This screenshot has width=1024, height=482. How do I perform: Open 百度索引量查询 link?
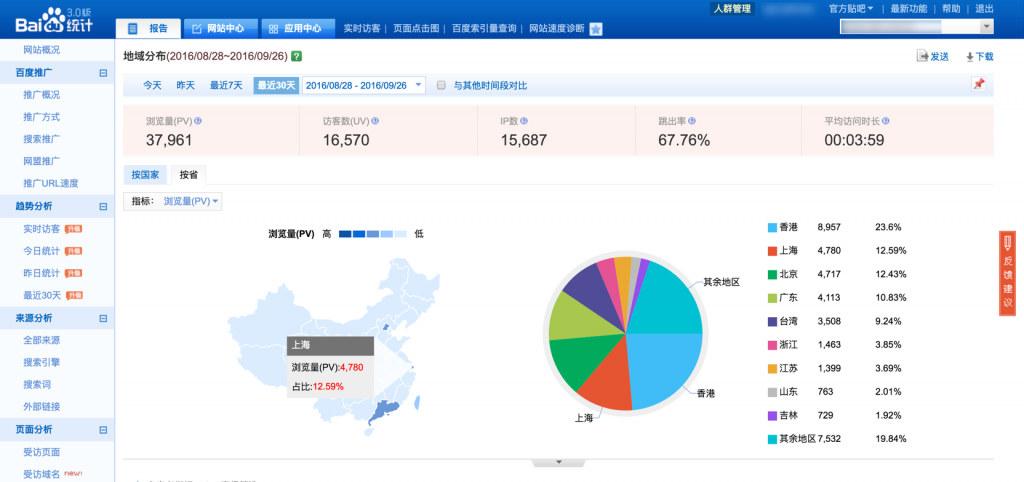(x=484, y=29)
